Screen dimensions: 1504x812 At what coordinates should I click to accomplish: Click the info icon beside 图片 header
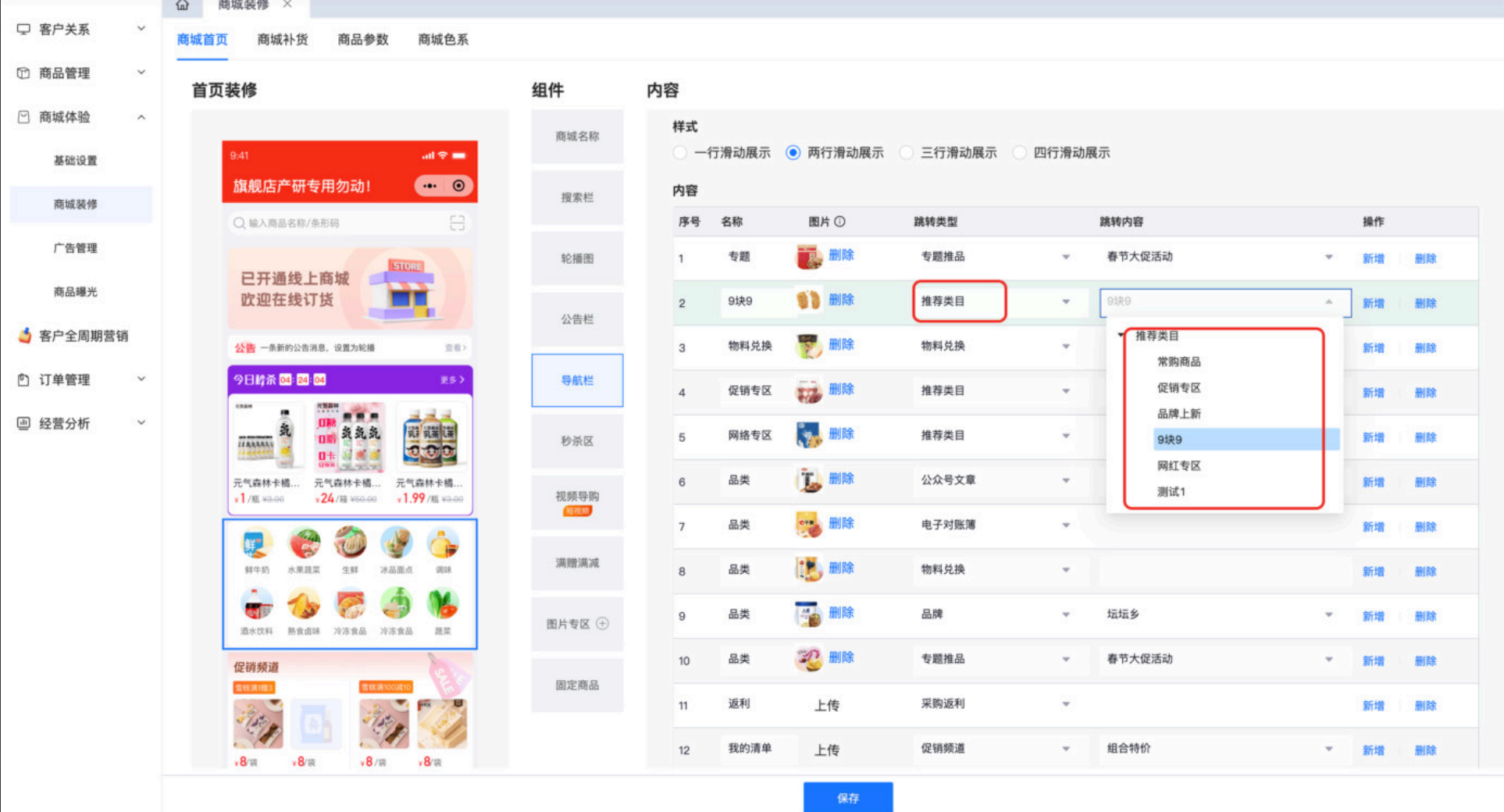coord(839,222)
